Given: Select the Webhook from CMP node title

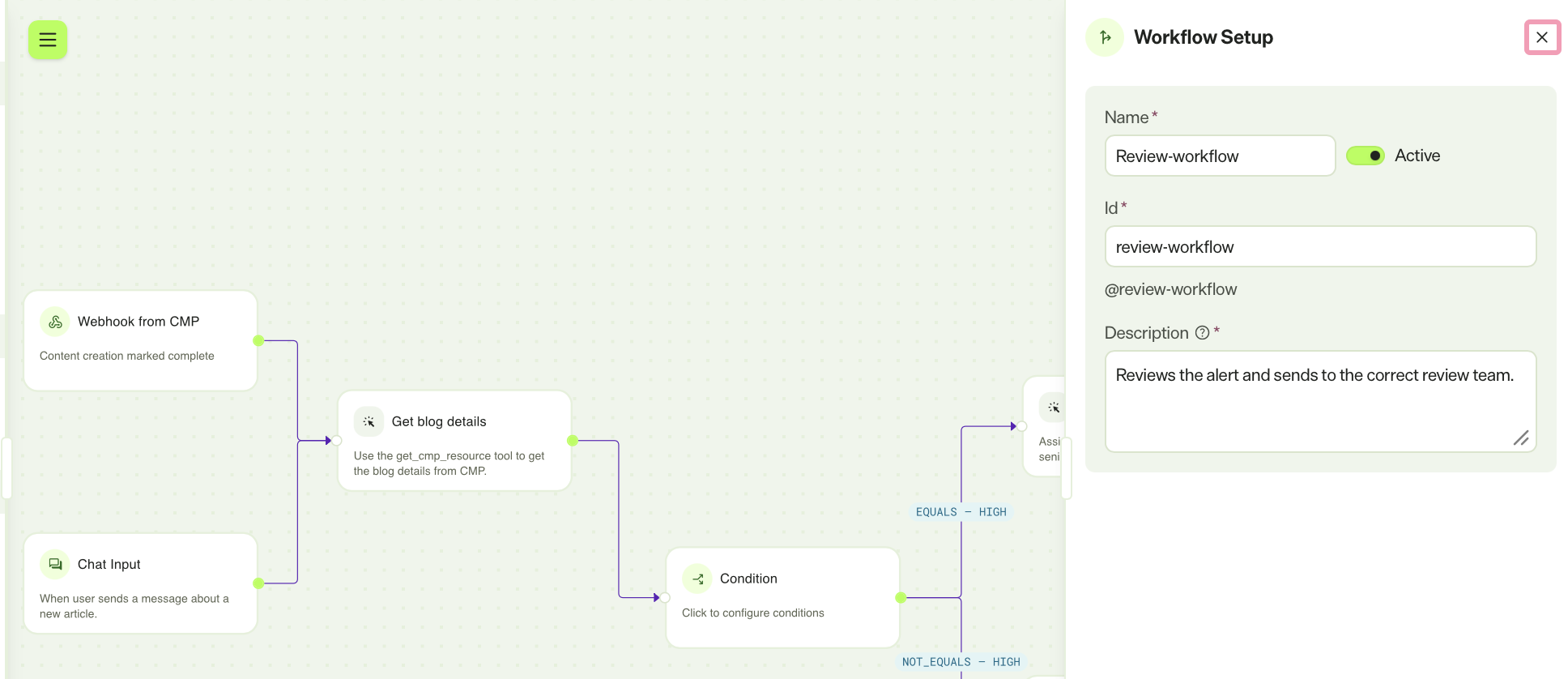Looking at the screenshot, I should [138, 322].
